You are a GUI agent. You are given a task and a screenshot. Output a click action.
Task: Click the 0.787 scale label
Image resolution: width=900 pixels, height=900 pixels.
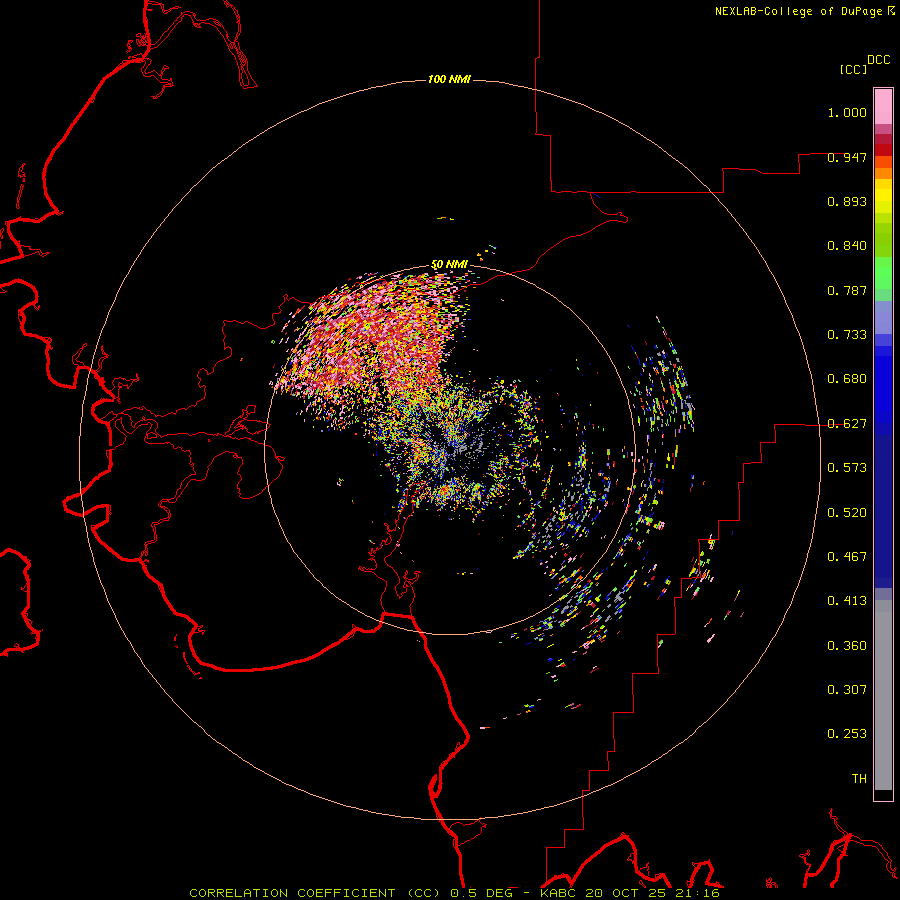click(847, 290)
